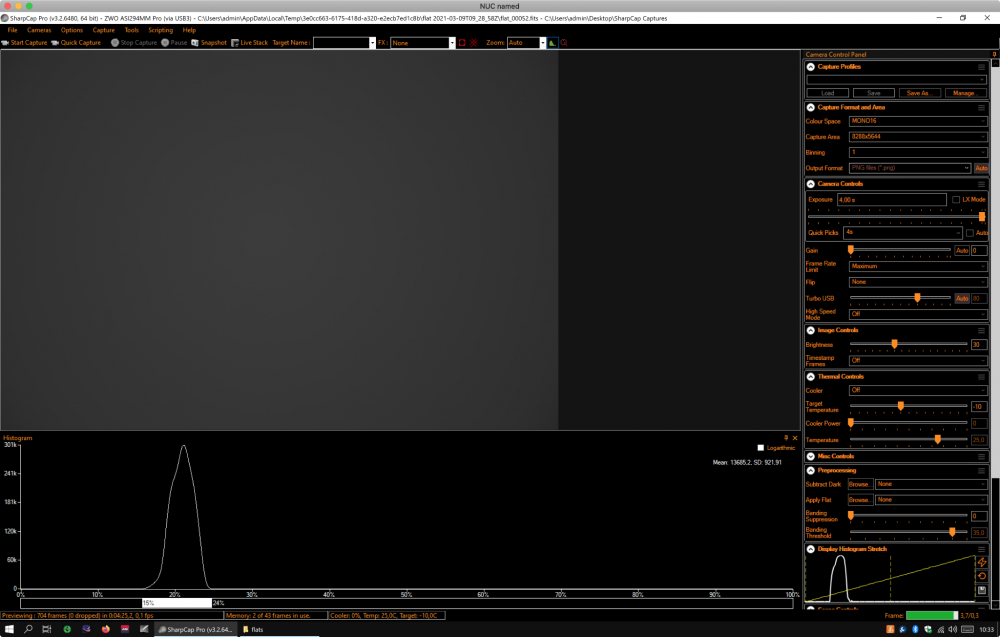1000x637 pixels.
Task: Take a Snapshot from the toolbar
Action: click(x=209, y=43)
